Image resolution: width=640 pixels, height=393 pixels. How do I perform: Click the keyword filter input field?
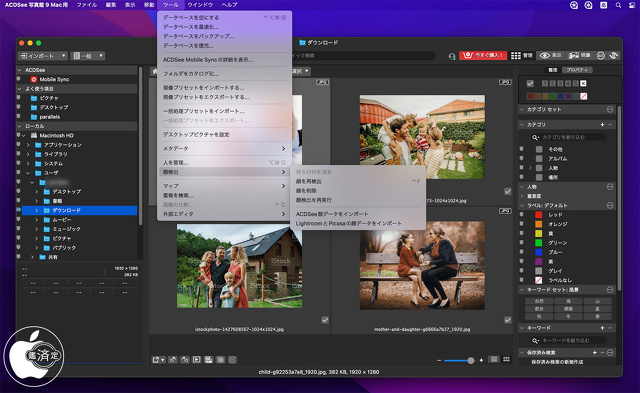(x=569, y=340)
